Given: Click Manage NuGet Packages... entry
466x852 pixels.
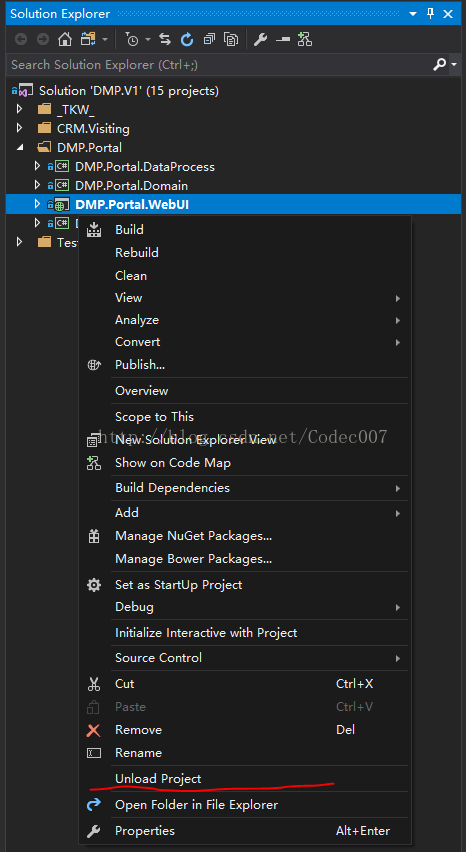Looking at the screenshot, I should 244,536.
